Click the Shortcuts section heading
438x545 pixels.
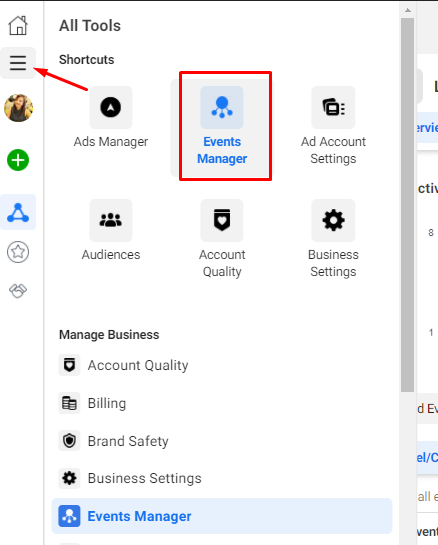pyautogui.click(x=87, y=59)
